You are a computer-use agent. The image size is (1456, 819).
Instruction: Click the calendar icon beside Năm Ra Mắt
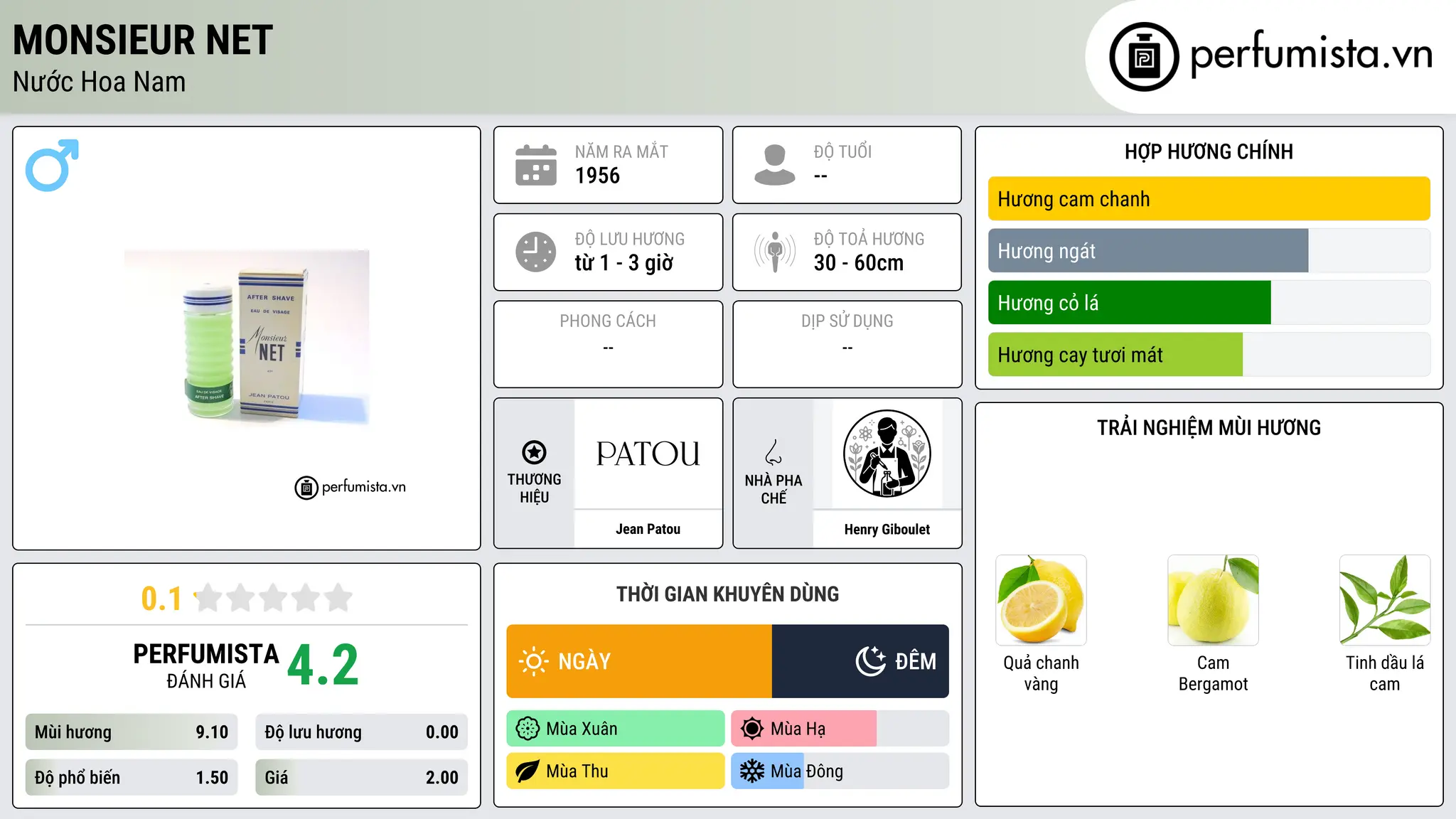(536, 165)
